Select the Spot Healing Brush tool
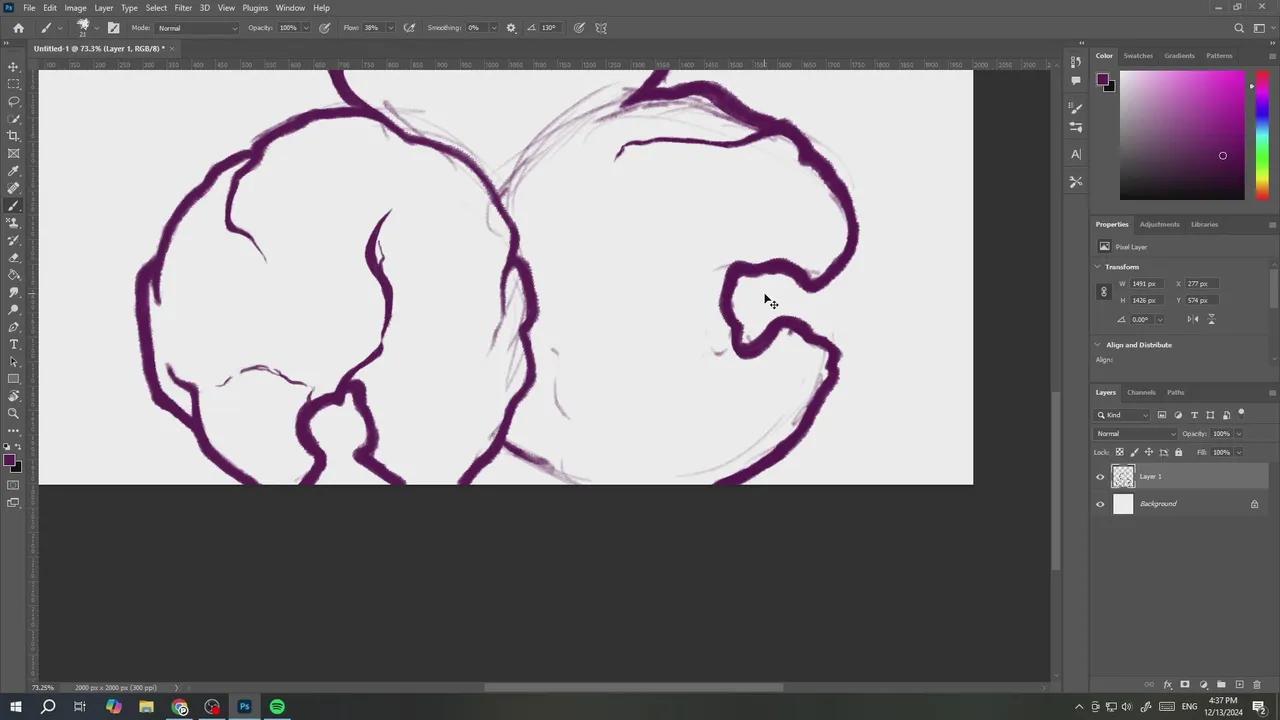Image resolution: width=1280 pixels, height=720 pixels. click(x=13, y=188)
